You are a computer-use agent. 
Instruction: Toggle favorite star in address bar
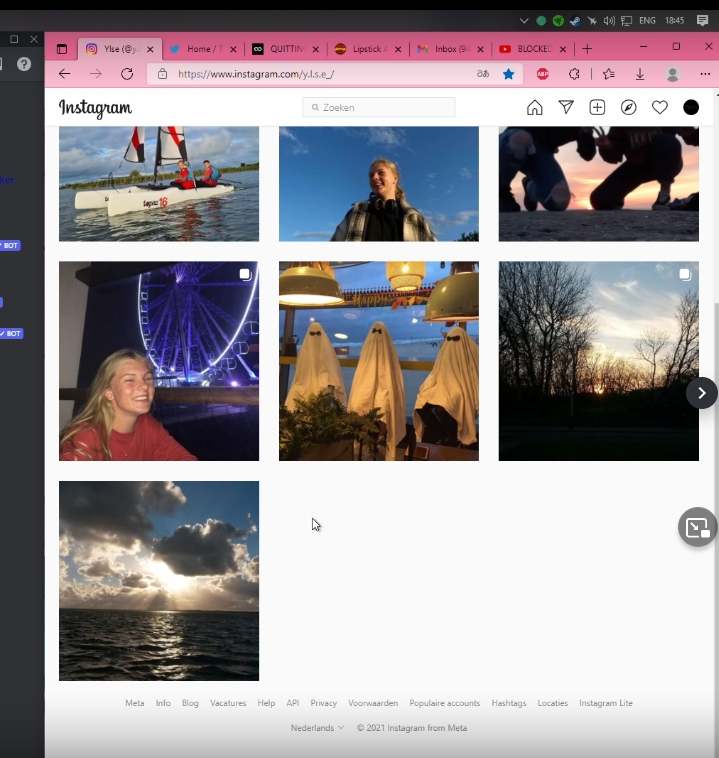coord(508,74)
